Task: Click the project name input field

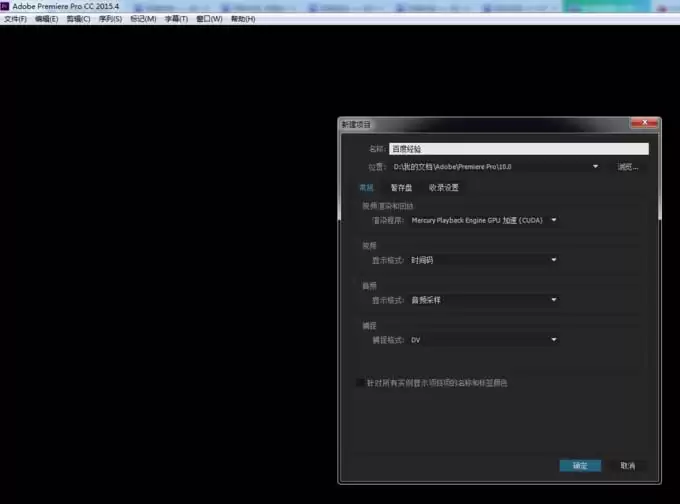Action: [x=518, y=148]
